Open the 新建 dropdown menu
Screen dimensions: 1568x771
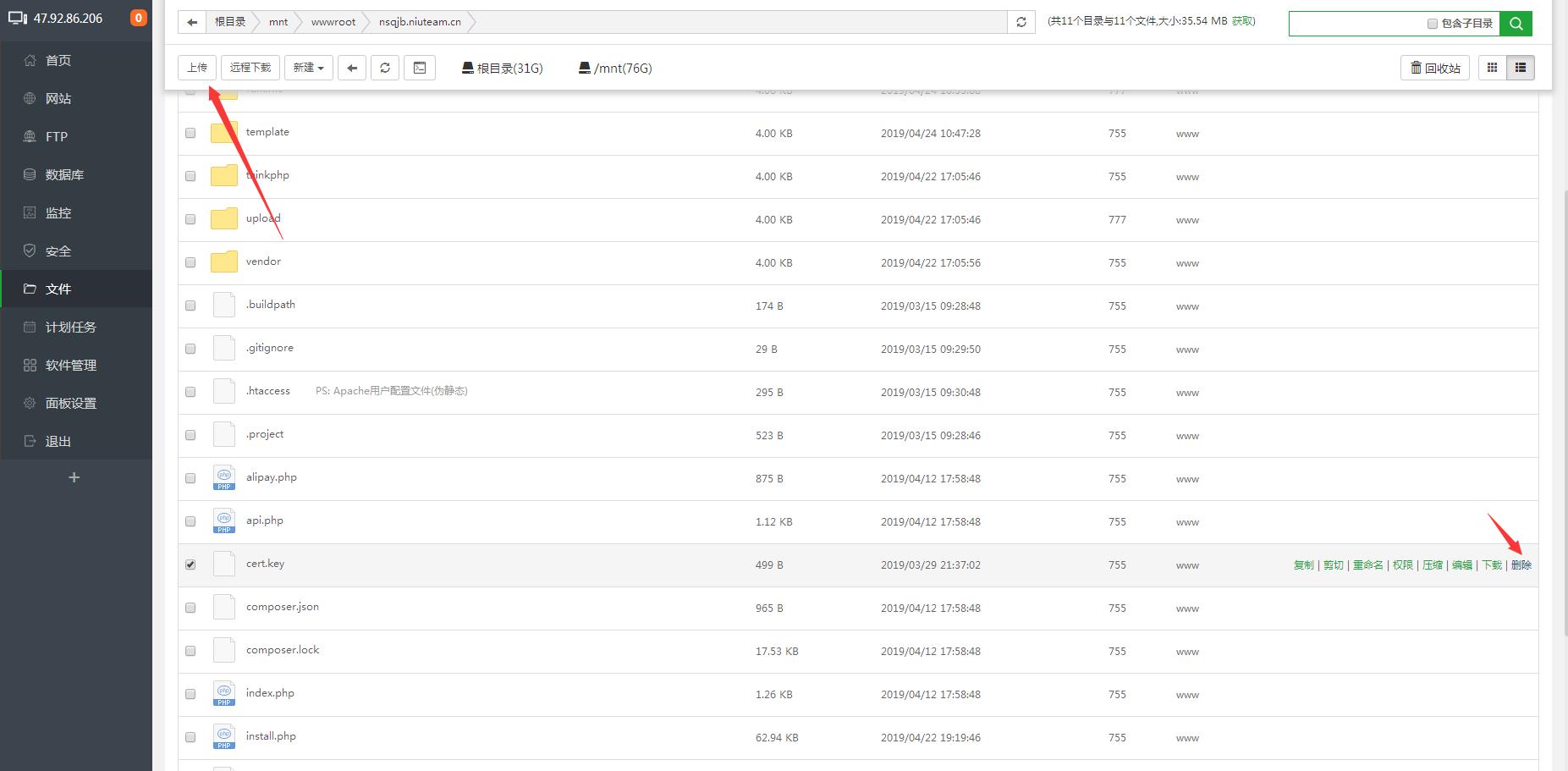(308, 68)
